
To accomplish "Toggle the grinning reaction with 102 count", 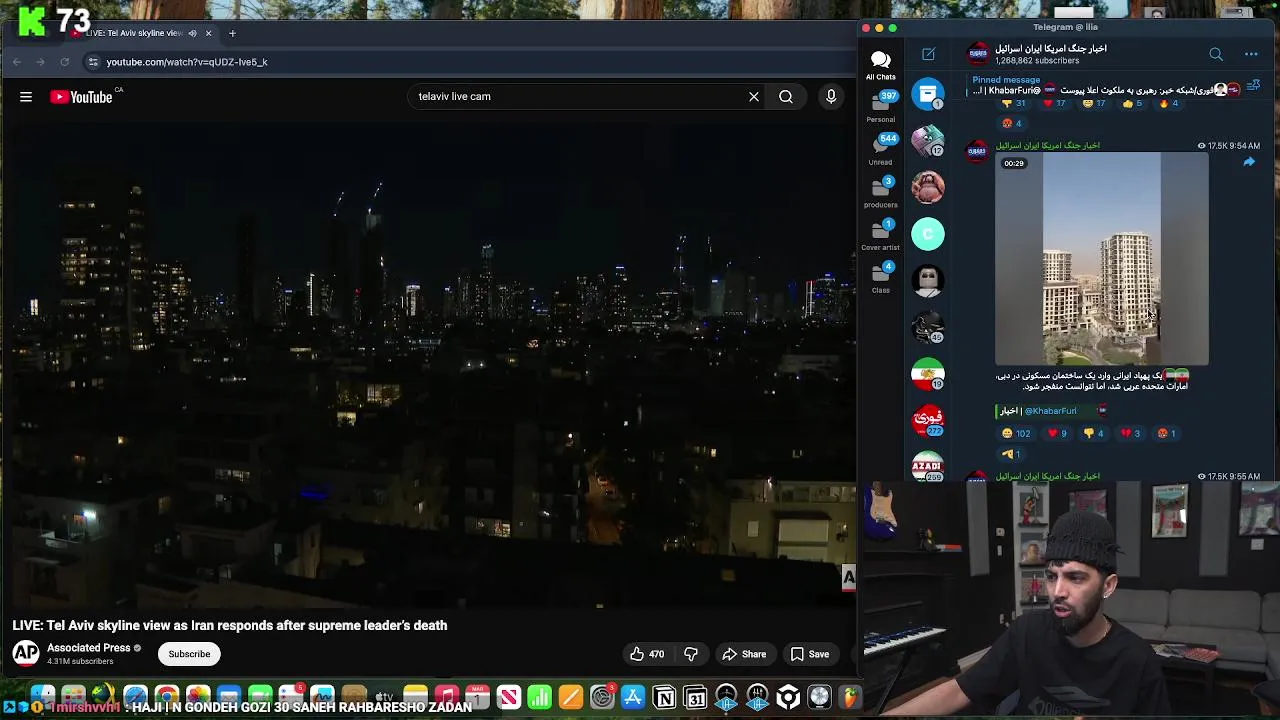I will [1016, 433].
